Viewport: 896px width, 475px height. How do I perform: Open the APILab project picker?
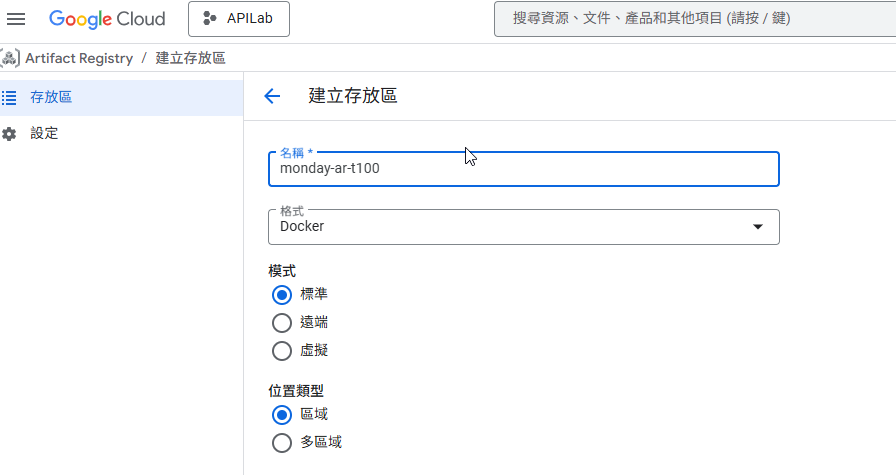(x=239, y=19)
